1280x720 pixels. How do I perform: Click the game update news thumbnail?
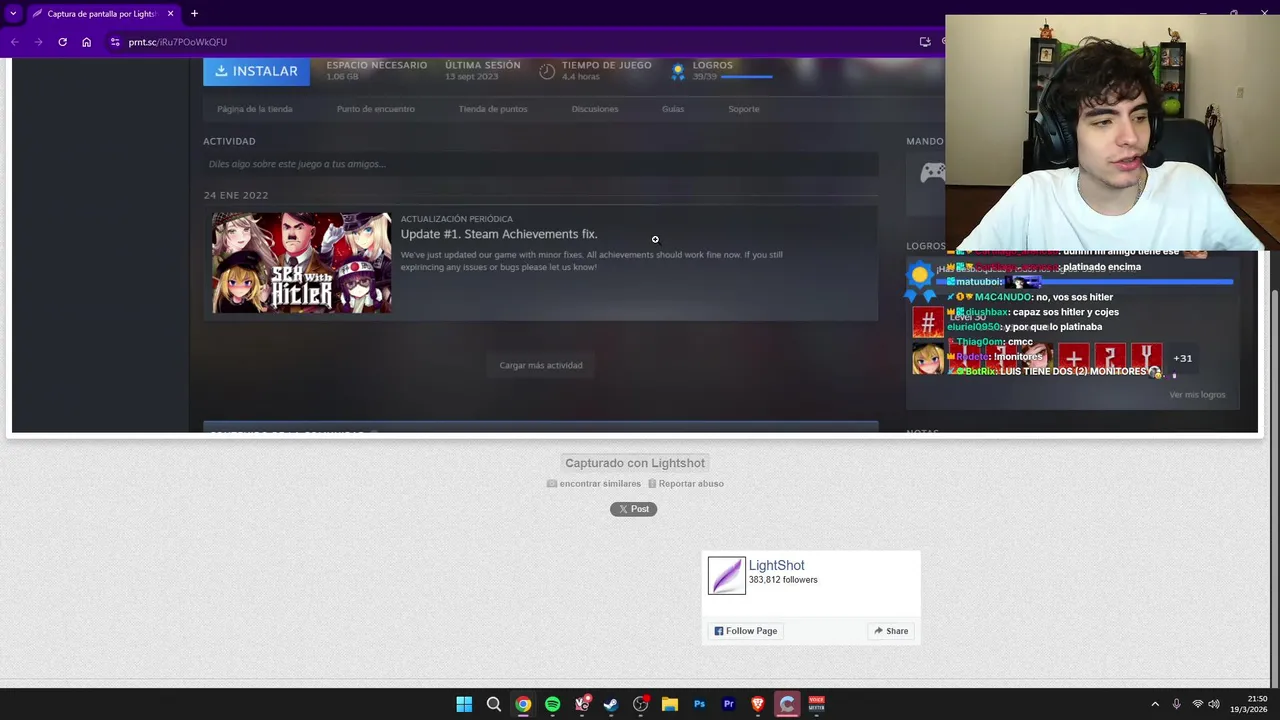click(x=301, y=263)
